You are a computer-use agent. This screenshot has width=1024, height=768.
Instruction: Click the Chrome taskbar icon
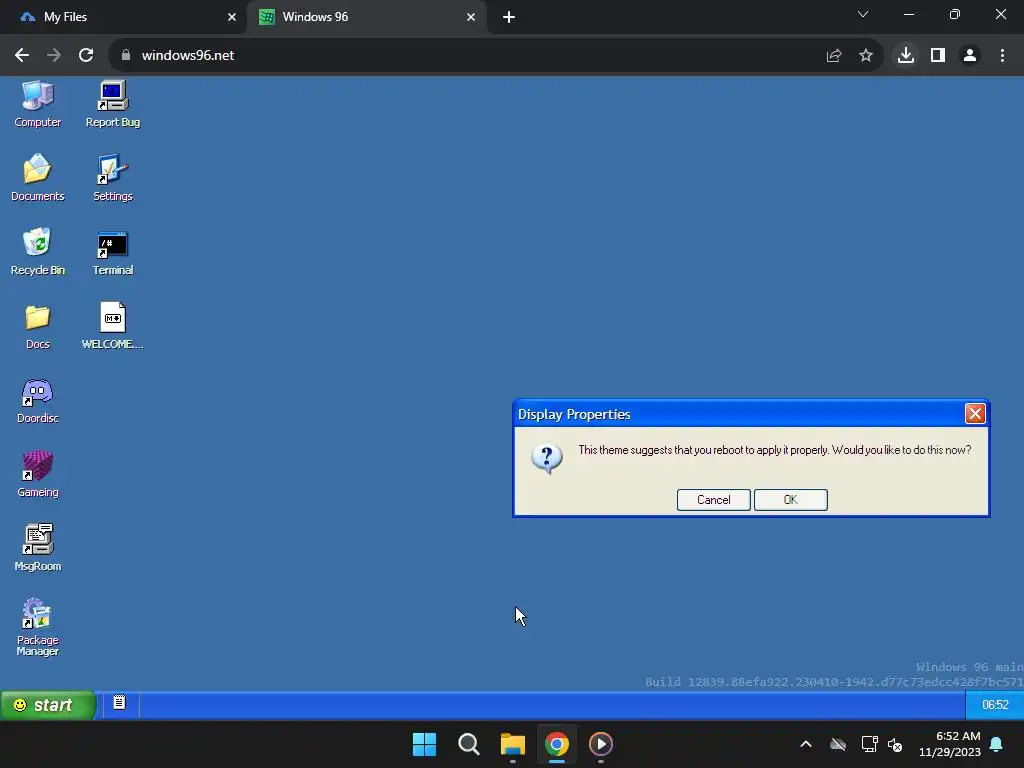[556, 744]
